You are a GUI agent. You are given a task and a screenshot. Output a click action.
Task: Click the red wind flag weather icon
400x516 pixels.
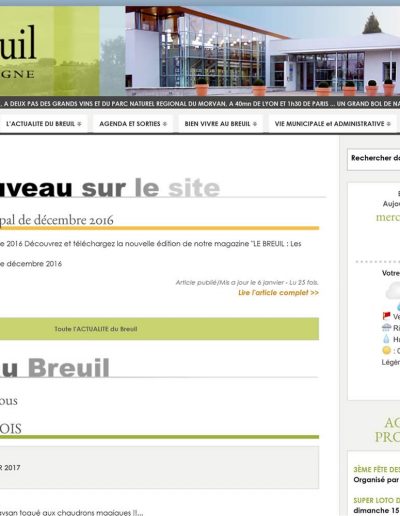tap(386, 315)
